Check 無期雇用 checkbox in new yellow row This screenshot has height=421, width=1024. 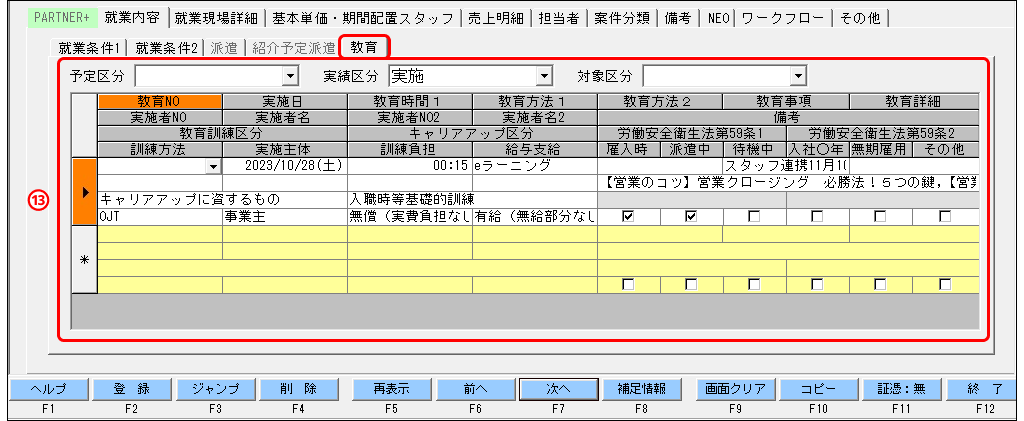click(x=880, y=285)
